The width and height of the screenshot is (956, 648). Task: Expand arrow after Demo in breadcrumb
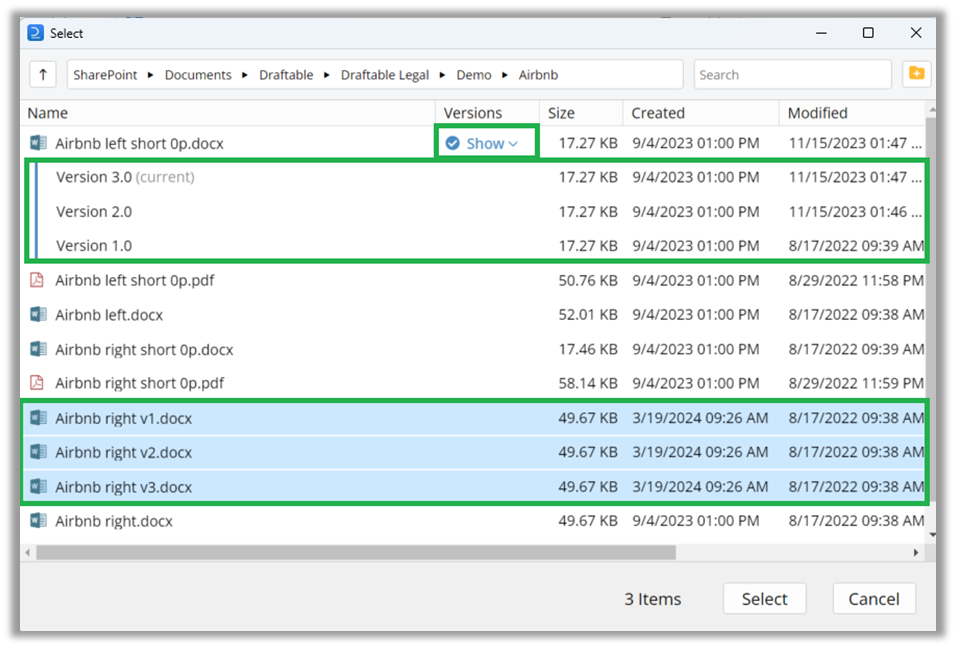(505, 75)
